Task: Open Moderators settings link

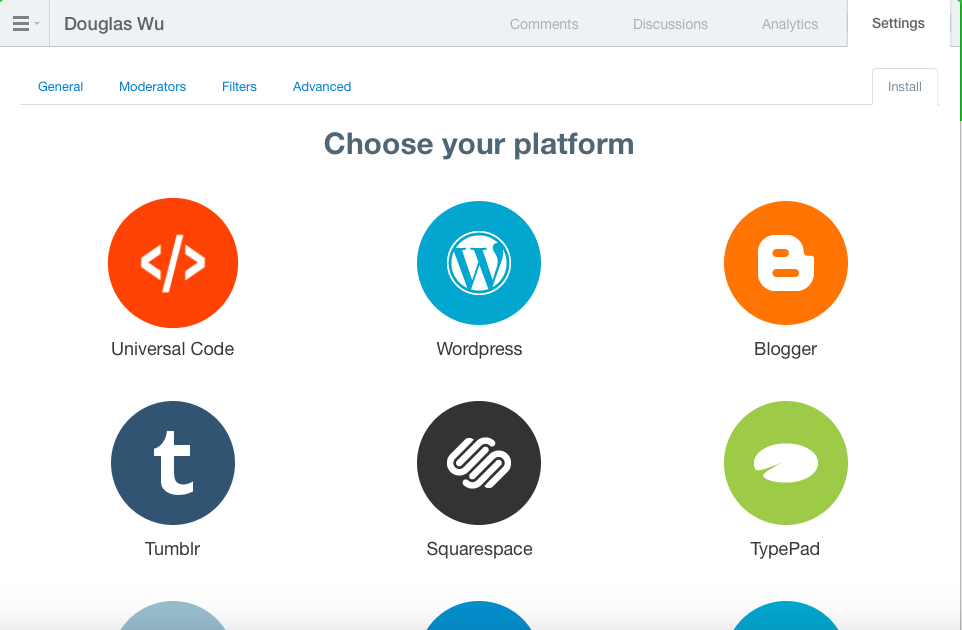Action: pos(152,86)
